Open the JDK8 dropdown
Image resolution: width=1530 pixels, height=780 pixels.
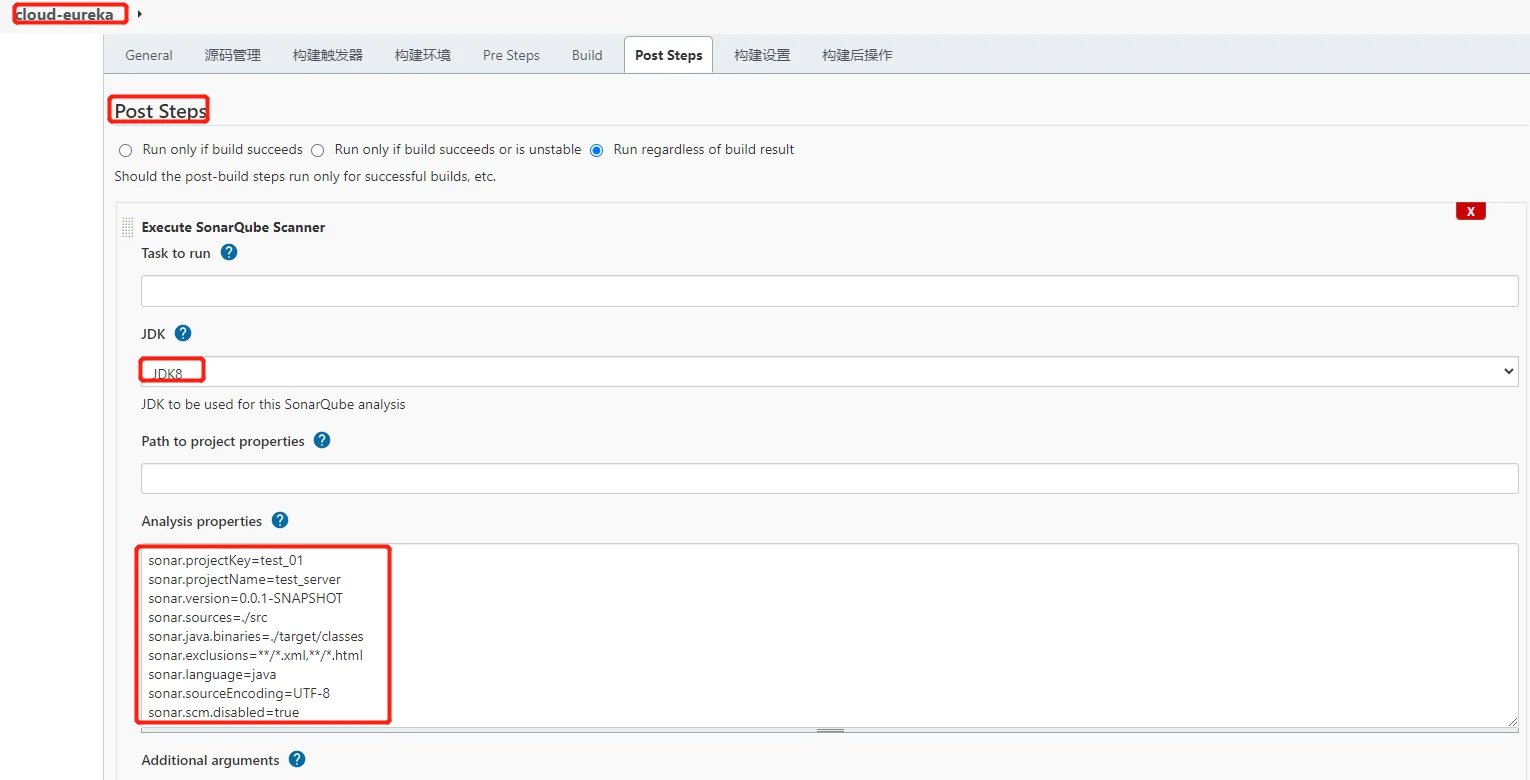[x=829, y=371]
